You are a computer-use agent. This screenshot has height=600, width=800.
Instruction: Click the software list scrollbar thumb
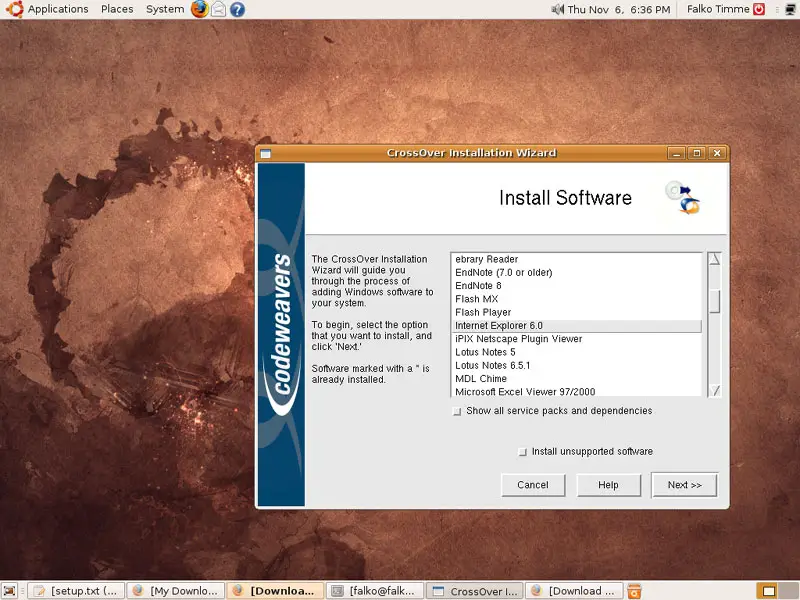(x=715, y=302)
